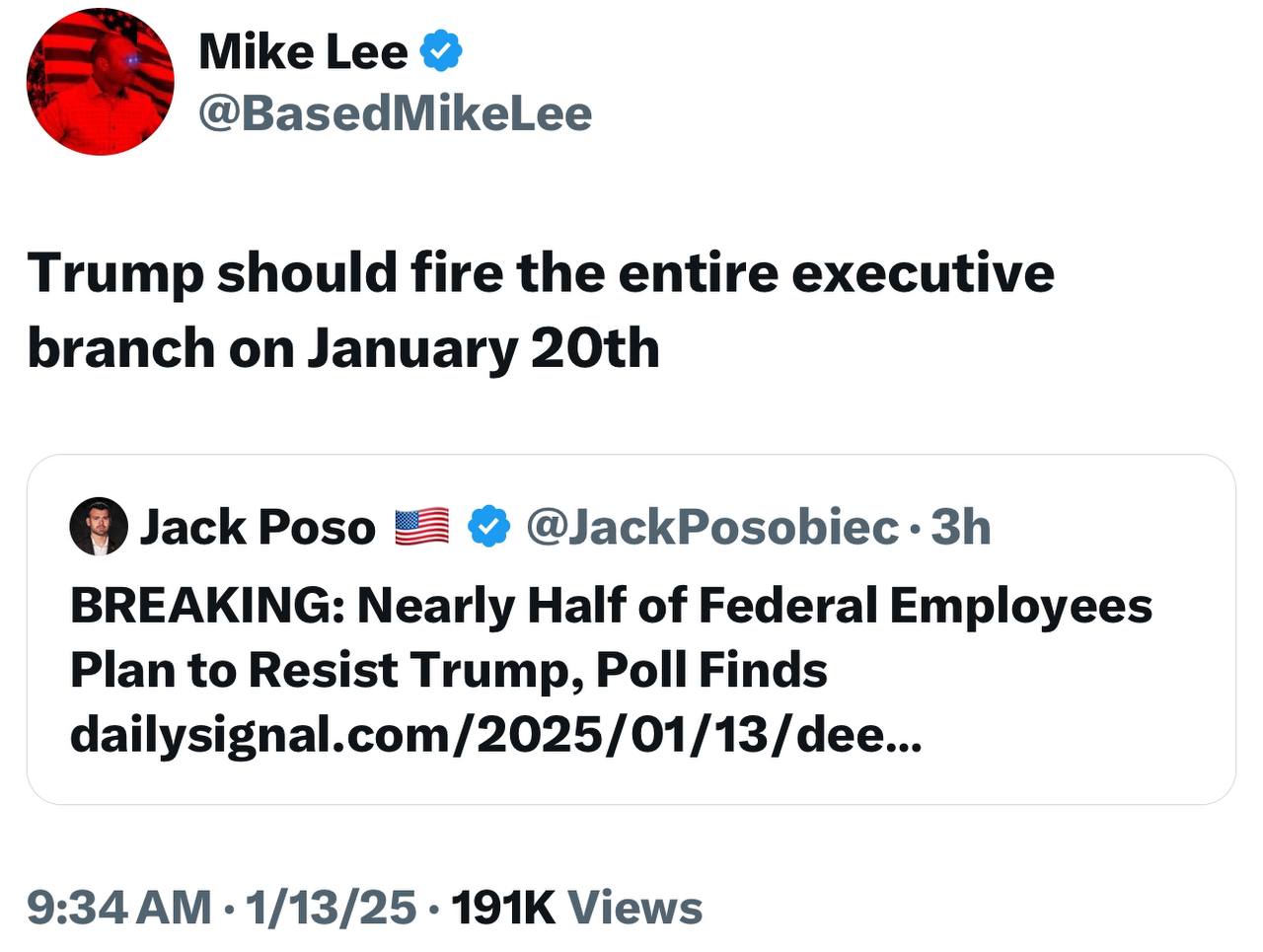
Task: Click the Jack Poso display name
Action: point(258,528)
